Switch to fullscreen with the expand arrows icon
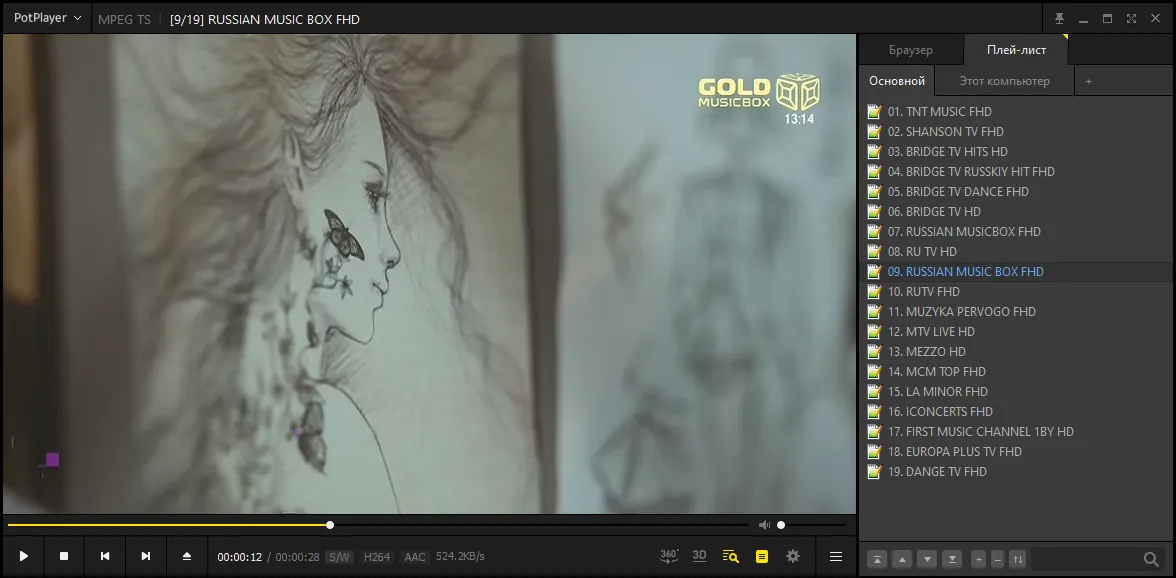Screen dimensions: 1176x578 1132,19
